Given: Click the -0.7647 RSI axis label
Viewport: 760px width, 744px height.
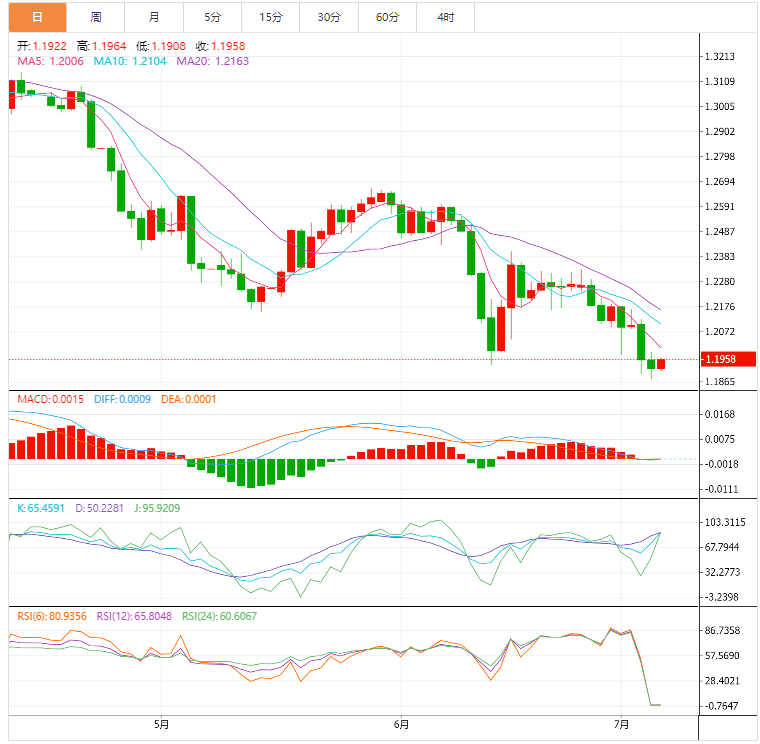Looking at the screenshot, I should click(x=721, y=706).
